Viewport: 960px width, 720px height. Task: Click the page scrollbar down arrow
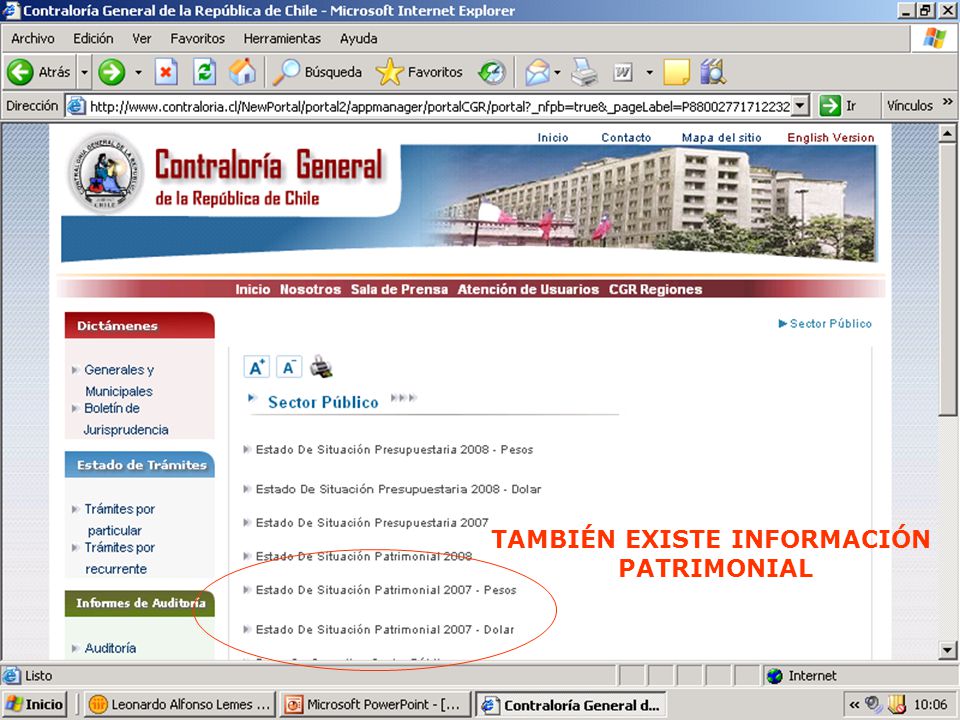pyautogui.click(x=947, y=650)
